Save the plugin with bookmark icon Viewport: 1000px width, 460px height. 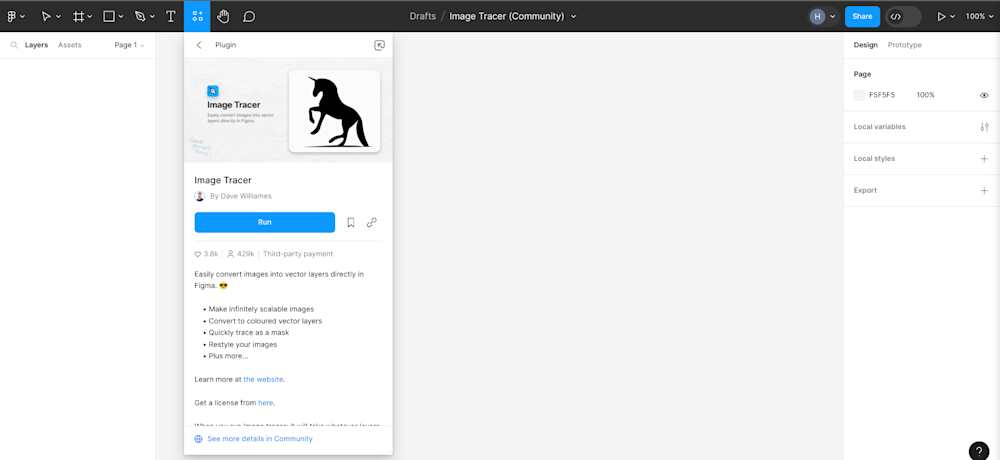coord(350,222)
